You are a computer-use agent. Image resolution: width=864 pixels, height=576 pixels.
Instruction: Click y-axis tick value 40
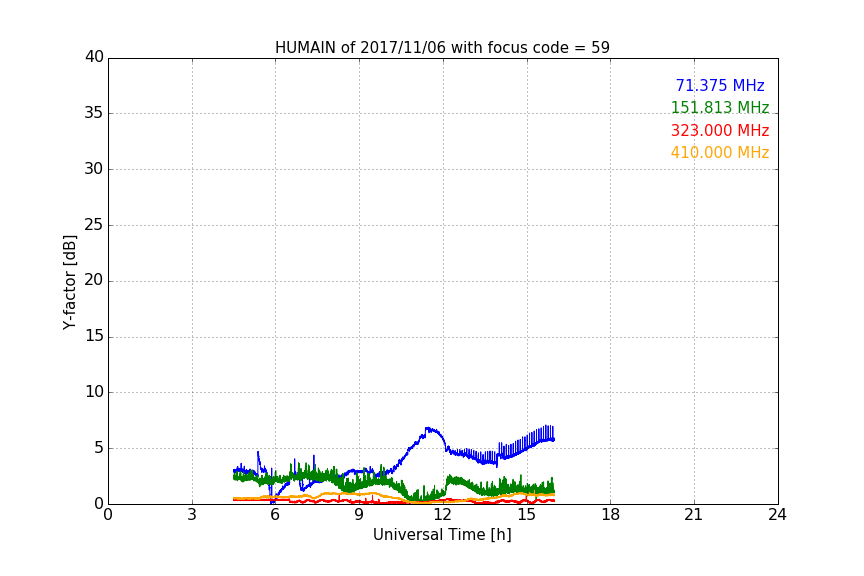click(x=94, y=57)
